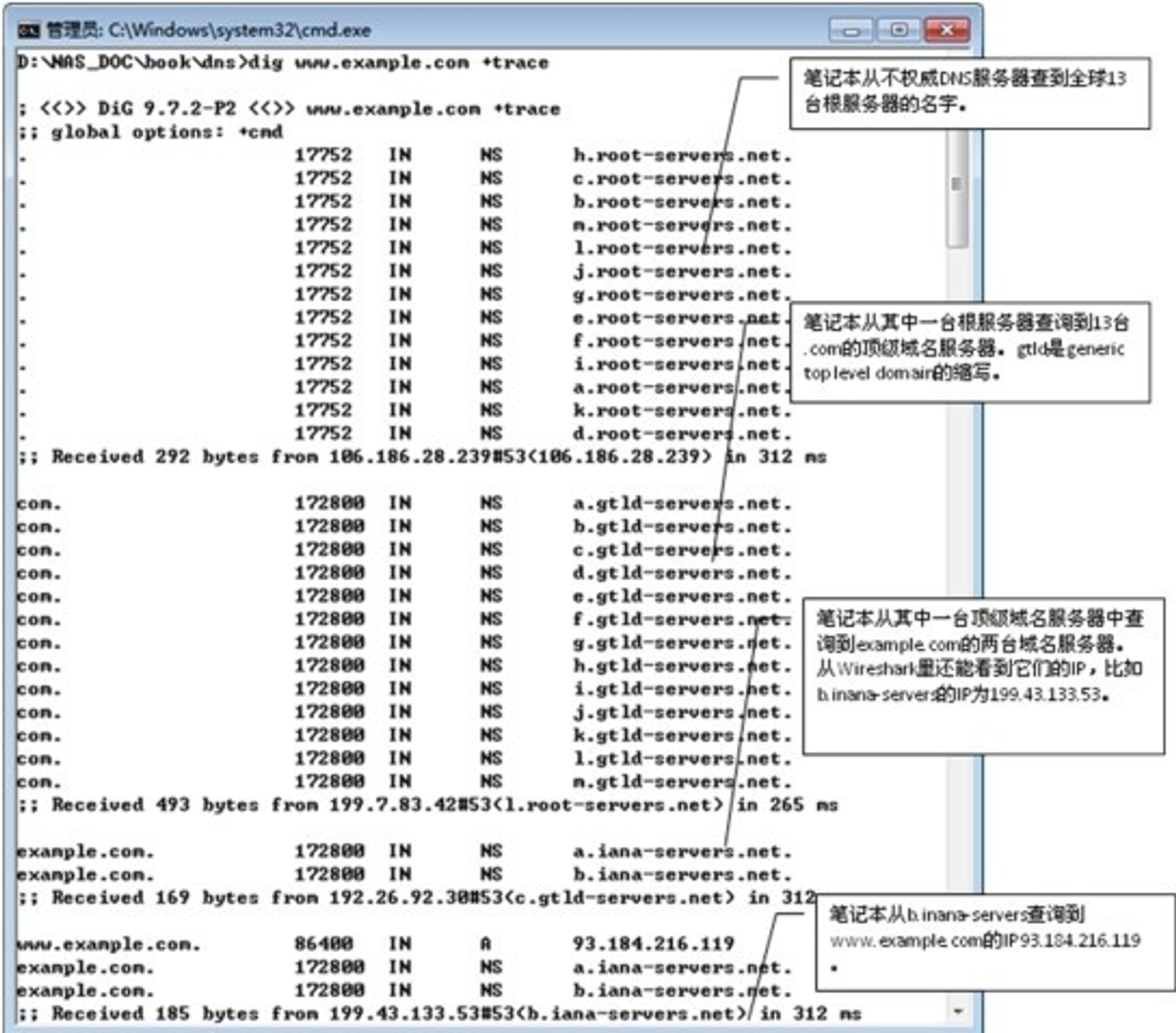Select g.gtld-servers.net. entry
Image resolution: width=1176 pixels, height=1033 pixels.
[x=683, y=643]
